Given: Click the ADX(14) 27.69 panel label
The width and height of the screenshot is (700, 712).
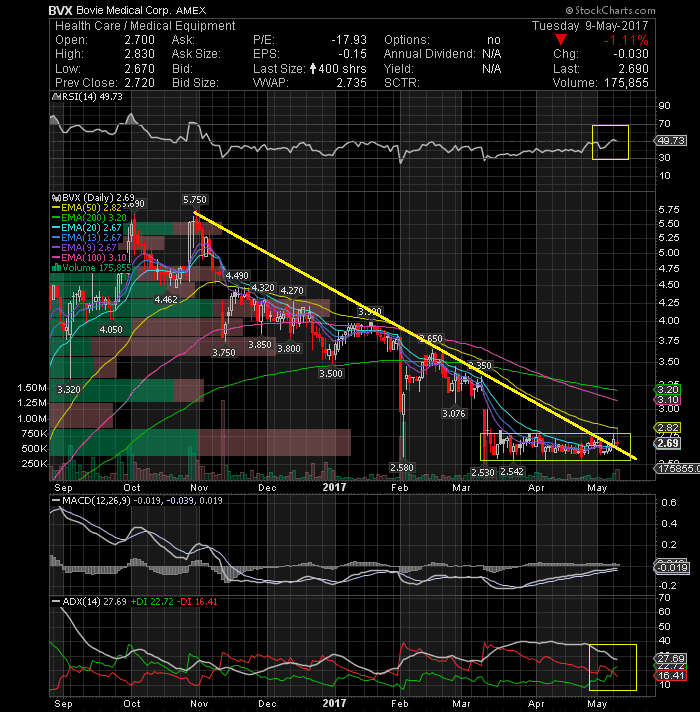Looking at the screenshot, I should [x=94, y=602].
